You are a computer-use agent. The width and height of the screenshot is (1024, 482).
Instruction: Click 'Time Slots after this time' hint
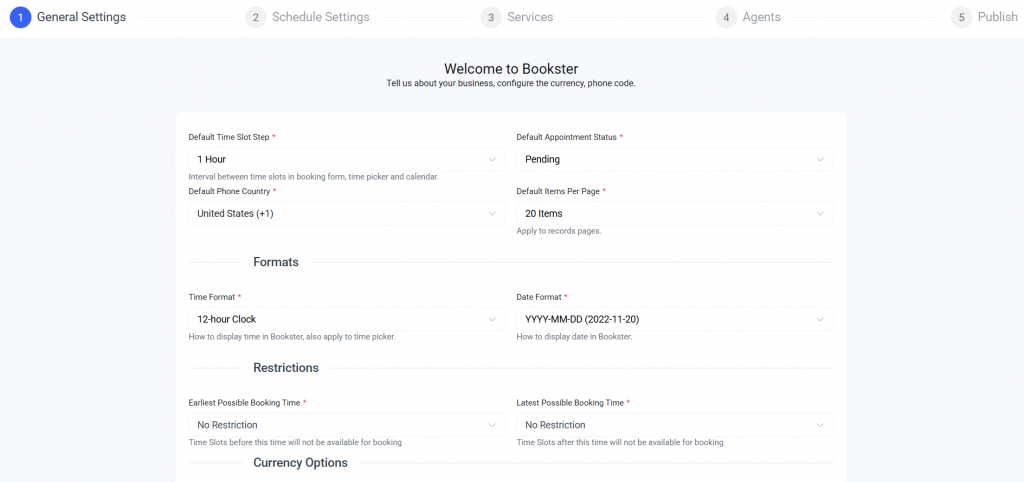pos(620,443)
